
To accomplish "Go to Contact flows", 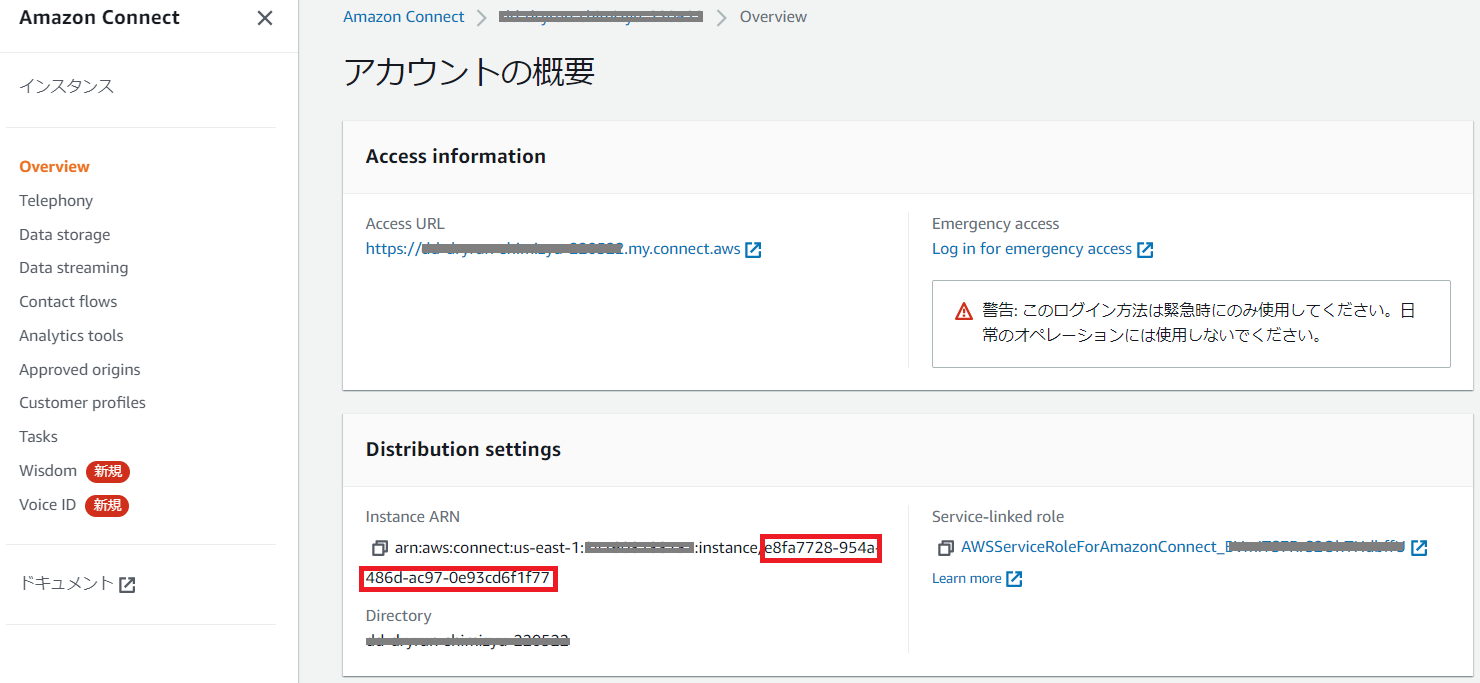I will [x=68, y=302].
